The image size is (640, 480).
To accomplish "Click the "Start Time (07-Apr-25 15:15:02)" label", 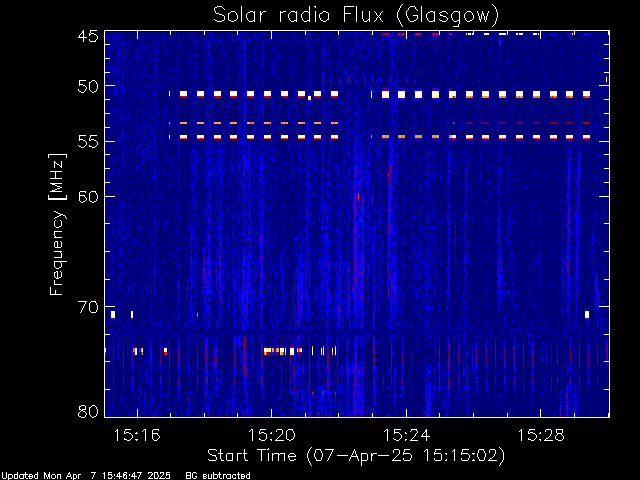I will (x=356, y=456).
